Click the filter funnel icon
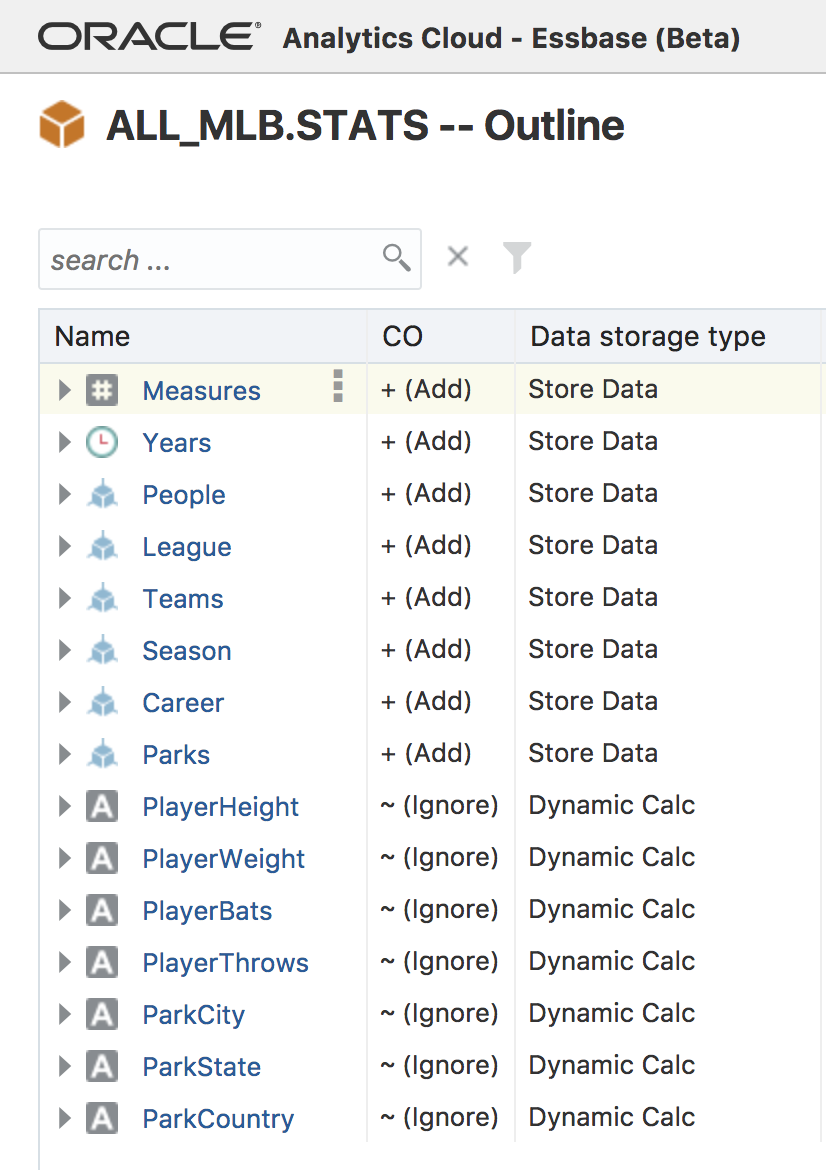 coord(516,258)
